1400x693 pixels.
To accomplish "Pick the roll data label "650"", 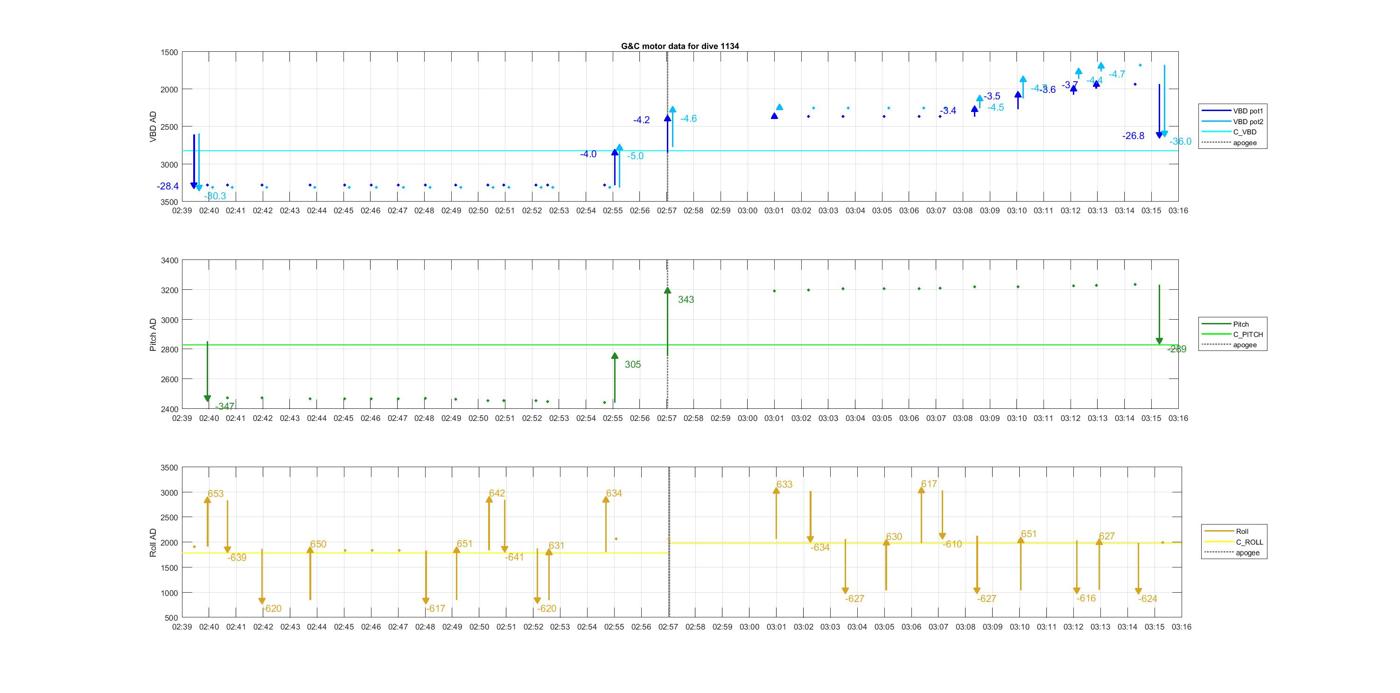I will [x=318, y=544].
